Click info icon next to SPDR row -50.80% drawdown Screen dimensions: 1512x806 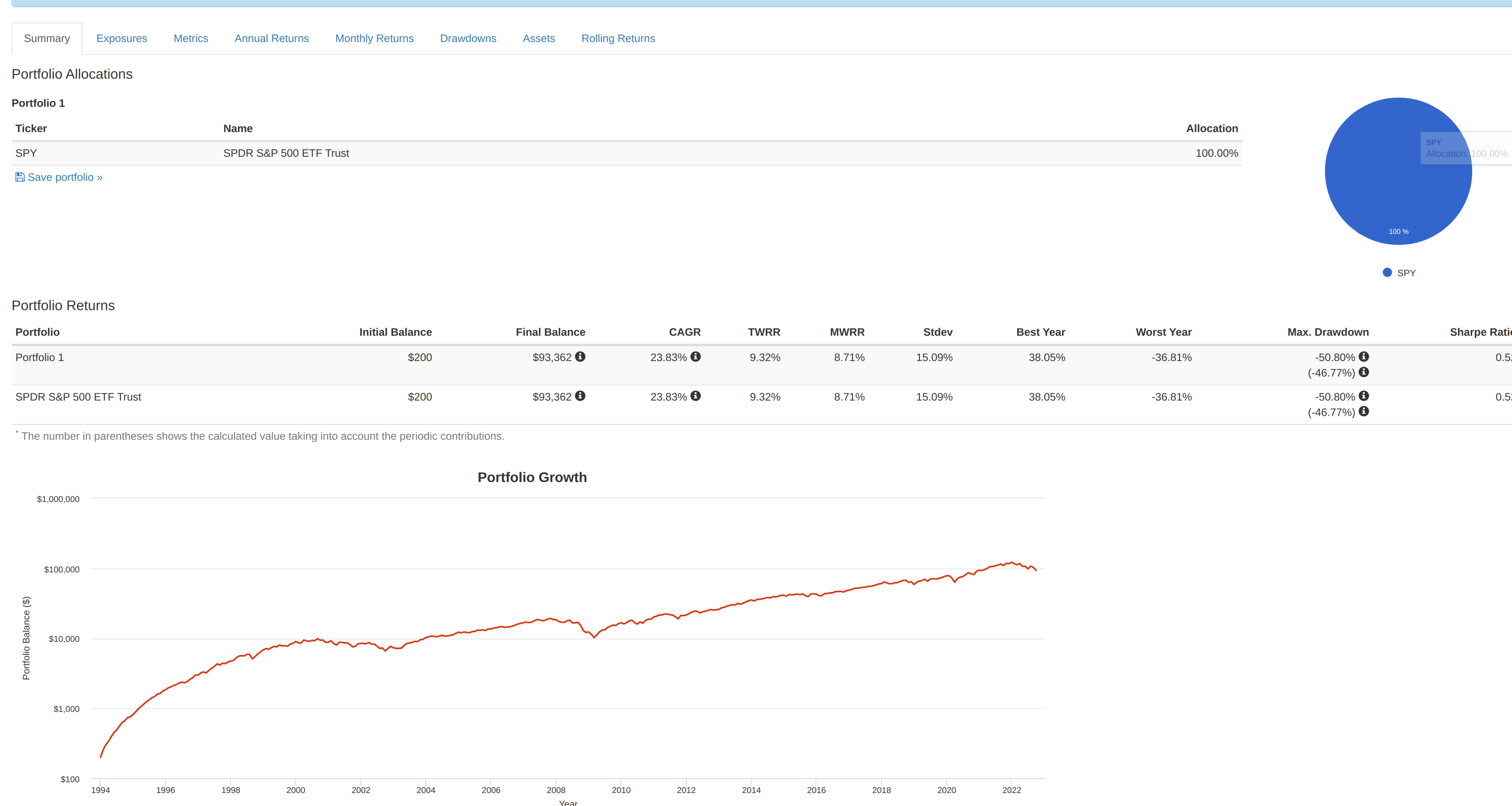coord(1364,396)
